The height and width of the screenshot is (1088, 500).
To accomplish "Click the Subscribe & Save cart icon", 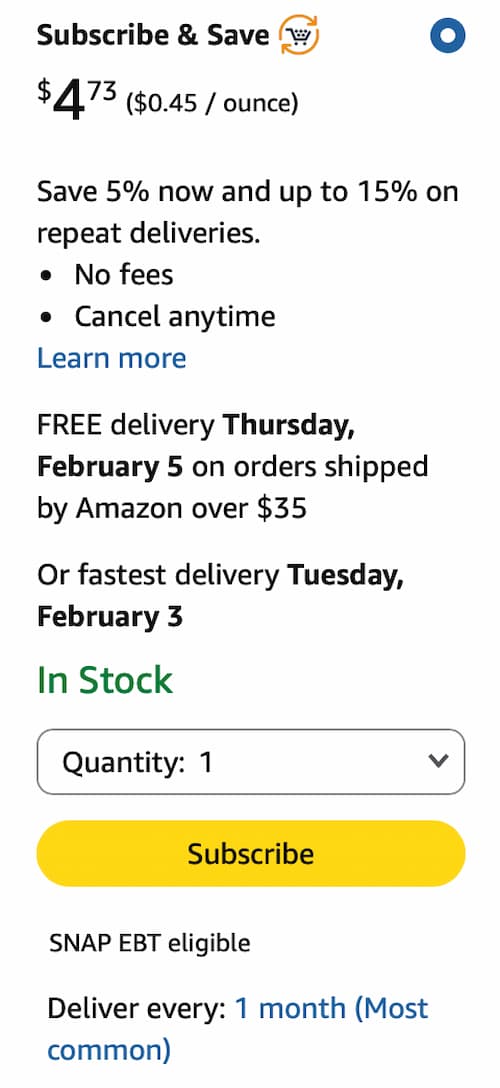I will [299, 36].
